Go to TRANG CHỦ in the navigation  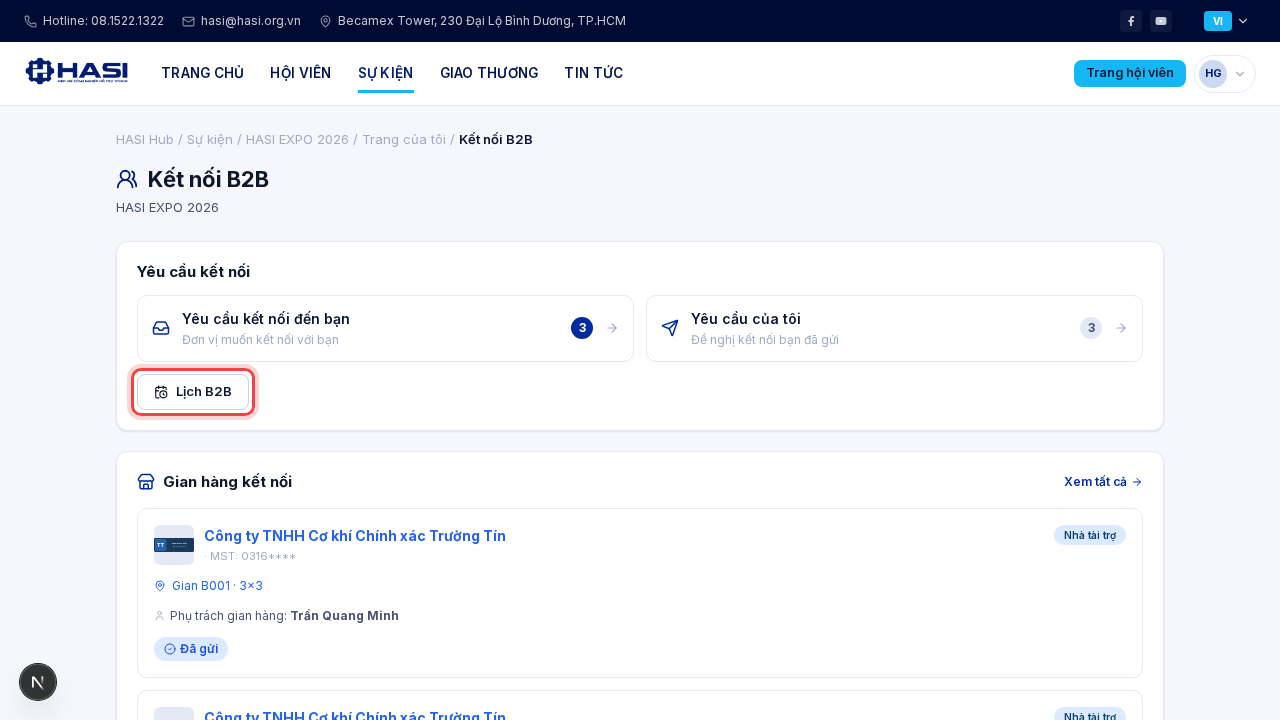pos(202,73)
